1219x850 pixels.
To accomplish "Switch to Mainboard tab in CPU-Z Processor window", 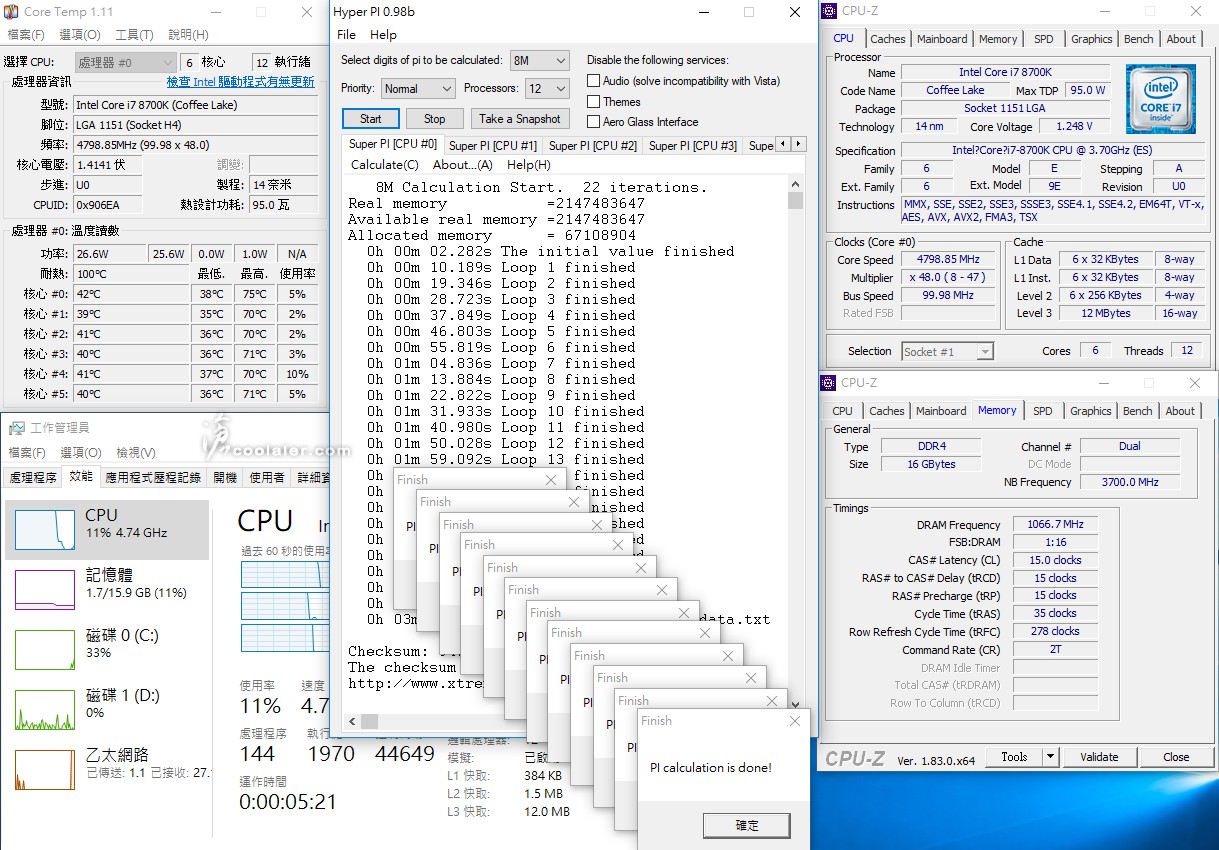I will click(x=942, y=39).
